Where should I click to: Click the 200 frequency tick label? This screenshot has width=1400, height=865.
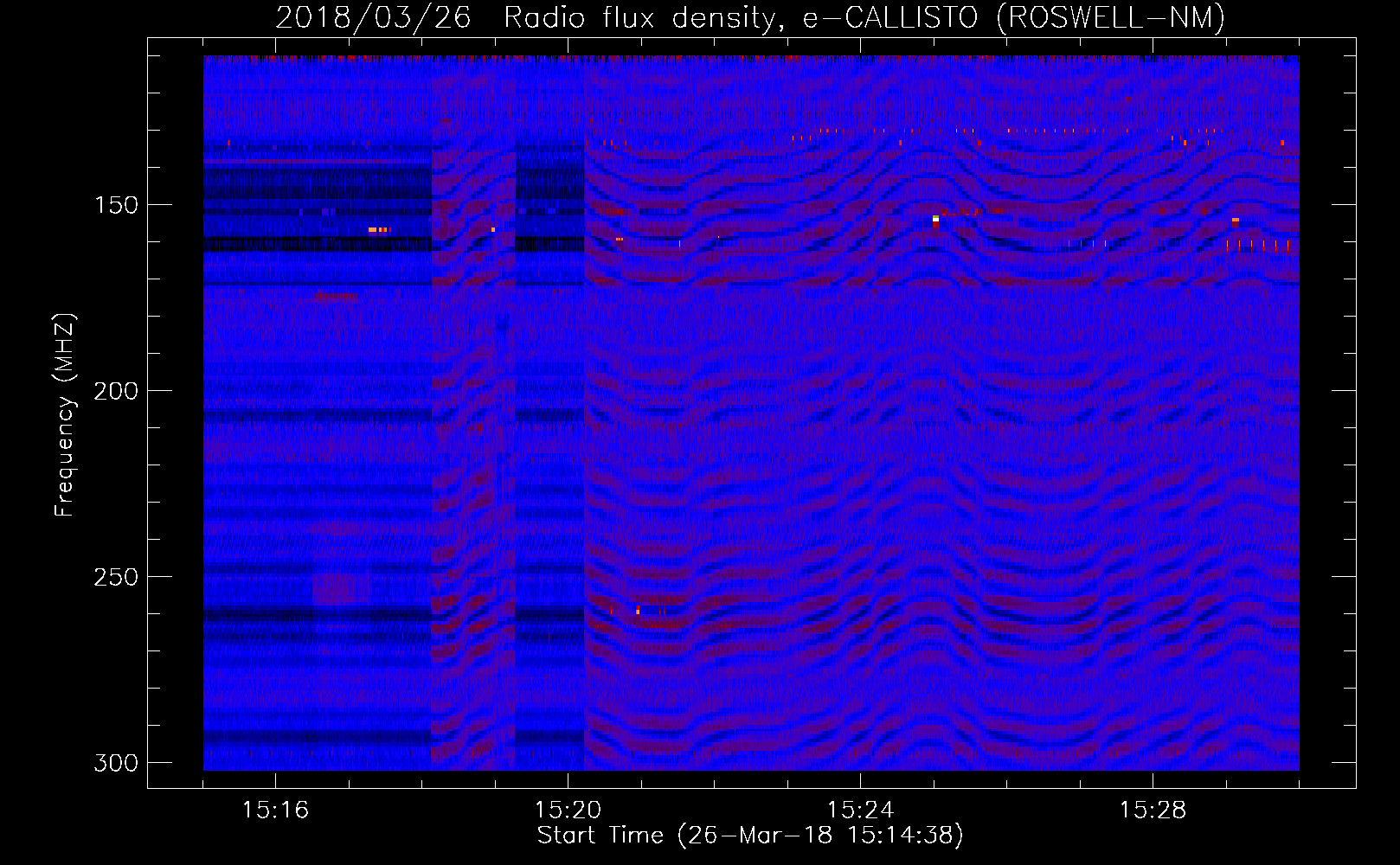click(x=116, y=391)
